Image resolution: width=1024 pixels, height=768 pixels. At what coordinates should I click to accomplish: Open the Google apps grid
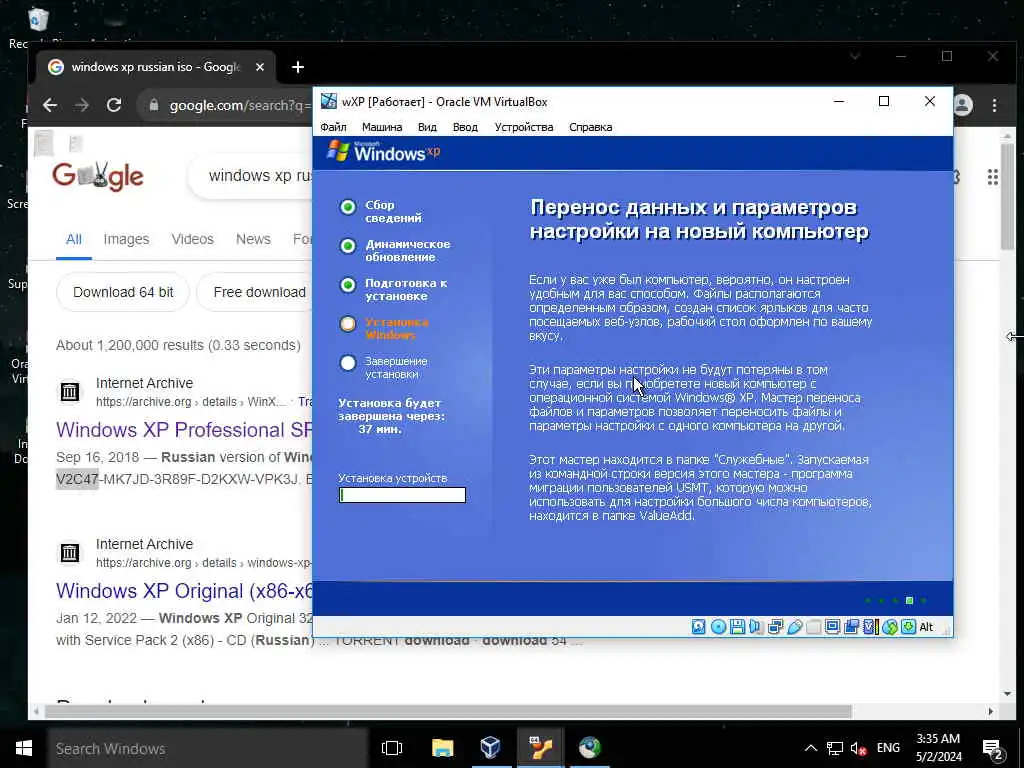[x=993, y=177]
